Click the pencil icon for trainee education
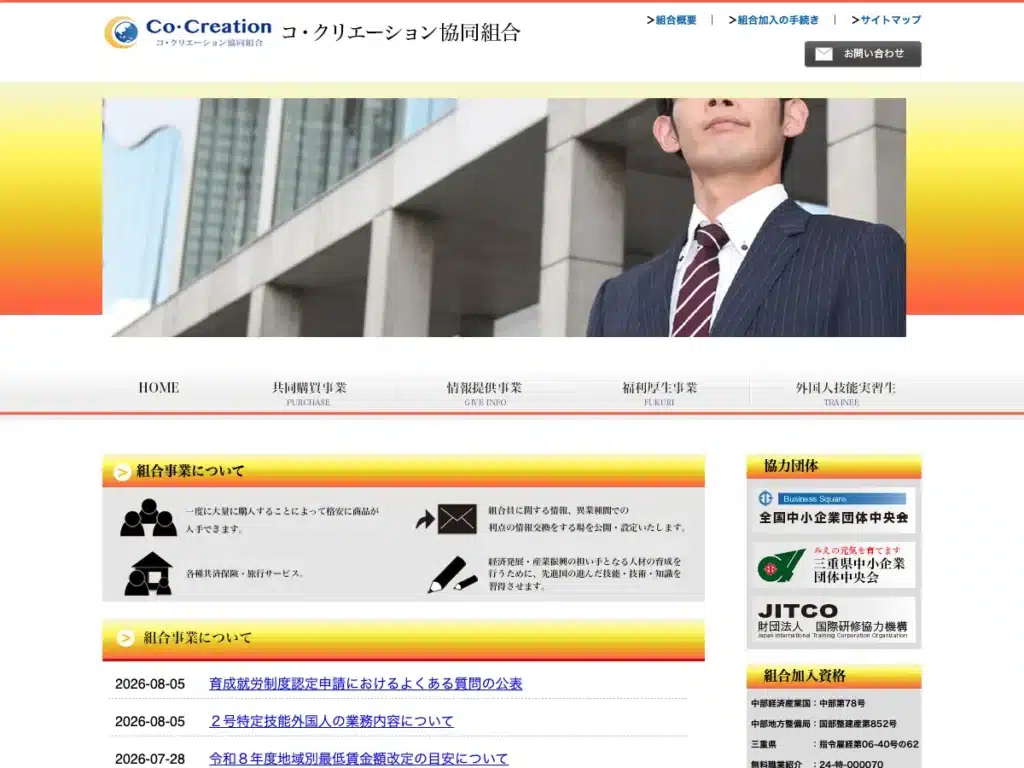The image size is (1024, 768). tap(452, 575)
